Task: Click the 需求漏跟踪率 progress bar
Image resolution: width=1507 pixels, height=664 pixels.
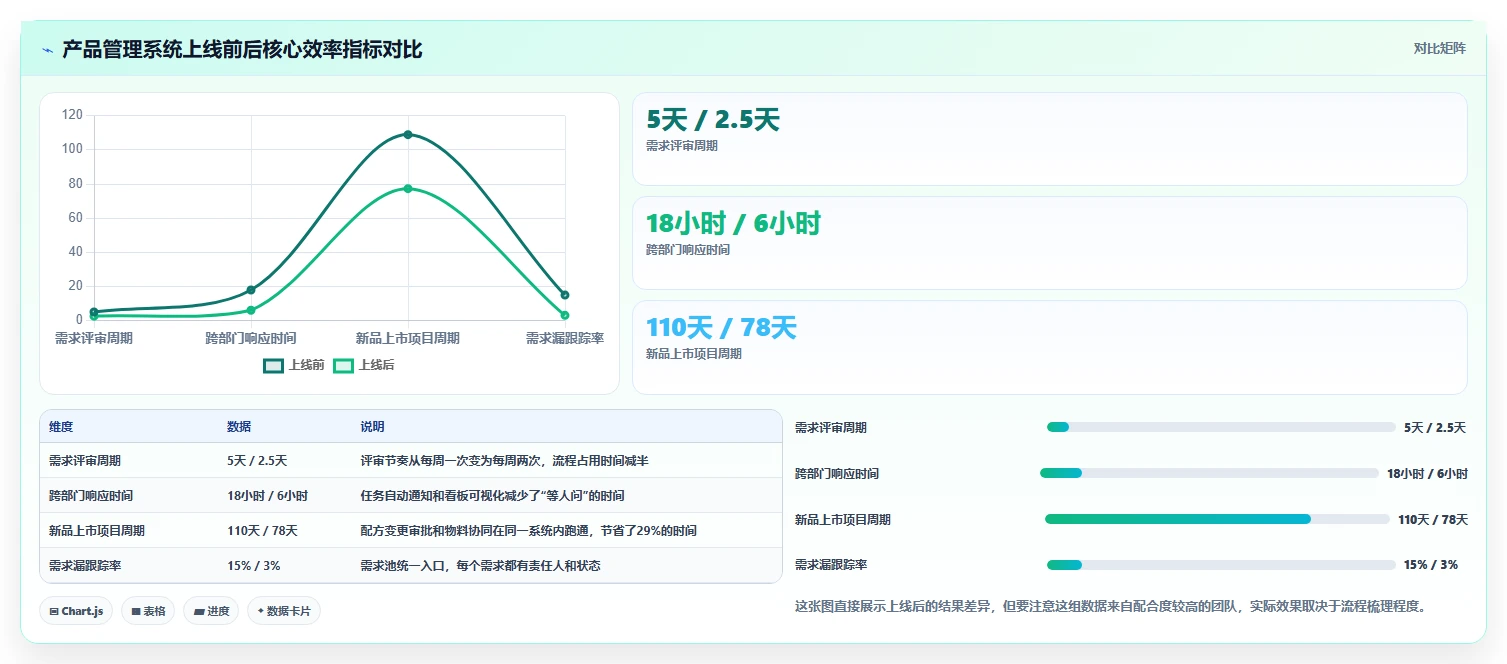Action: [1221, 565]
